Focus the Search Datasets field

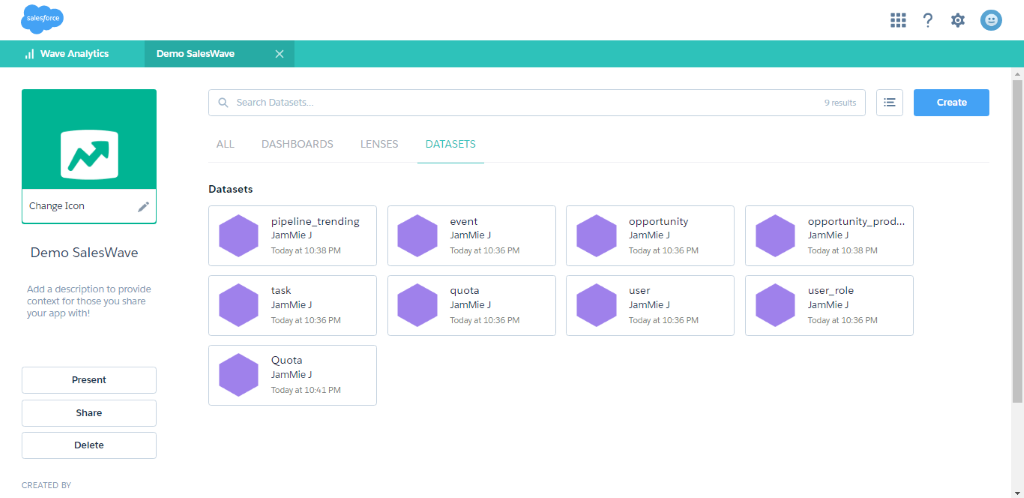coord(537,102)
